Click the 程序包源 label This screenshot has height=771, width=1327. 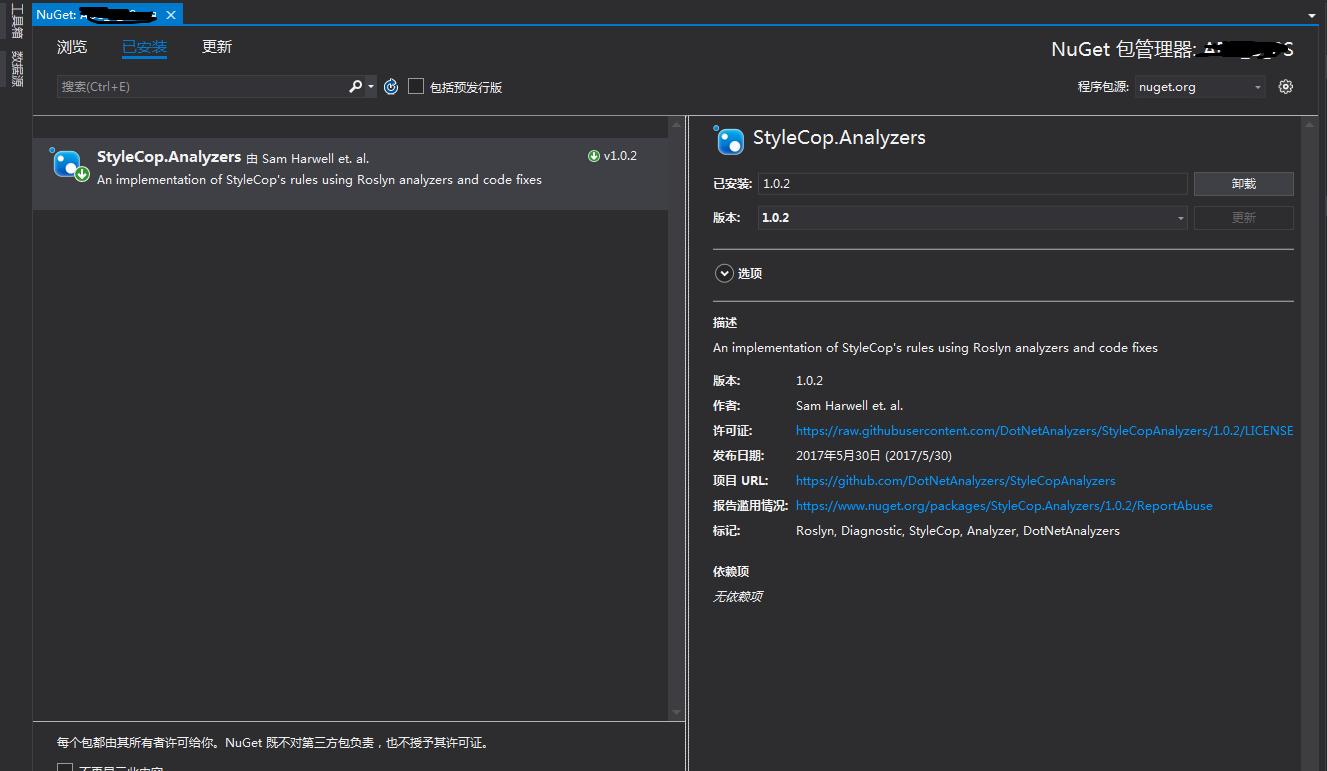pyautogui.click(x=1102, y=87)
